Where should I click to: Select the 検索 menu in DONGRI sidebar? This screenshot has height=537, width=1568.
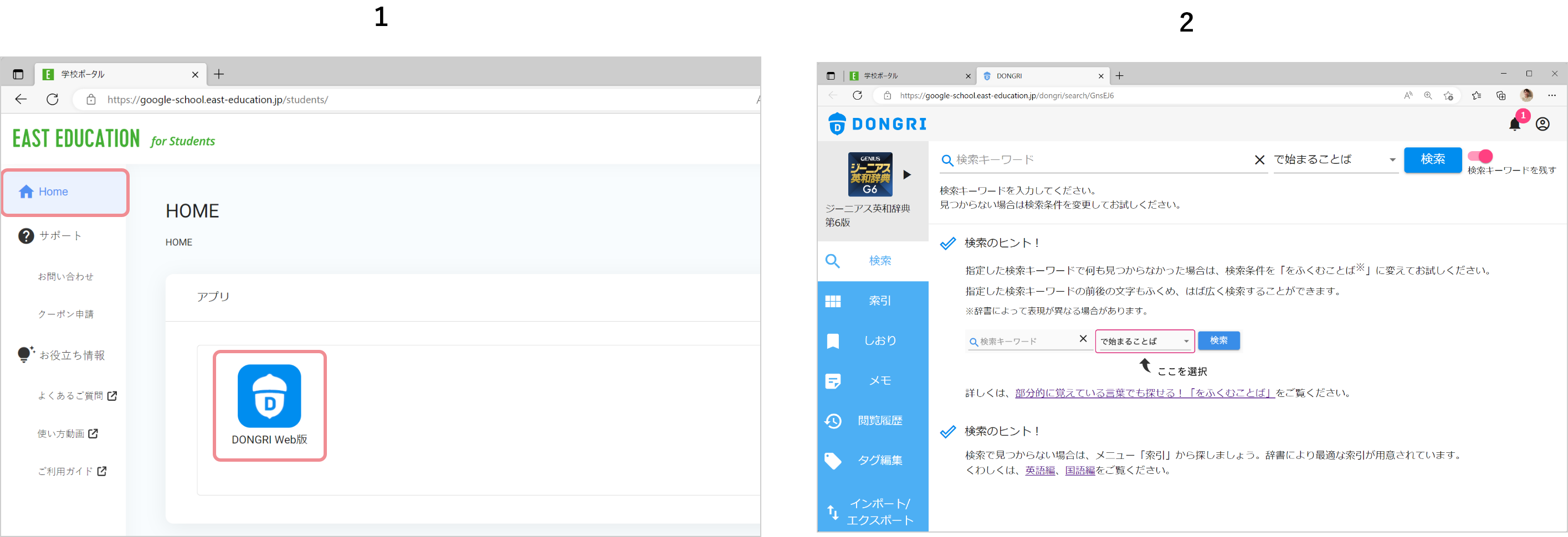coord(872,261)
